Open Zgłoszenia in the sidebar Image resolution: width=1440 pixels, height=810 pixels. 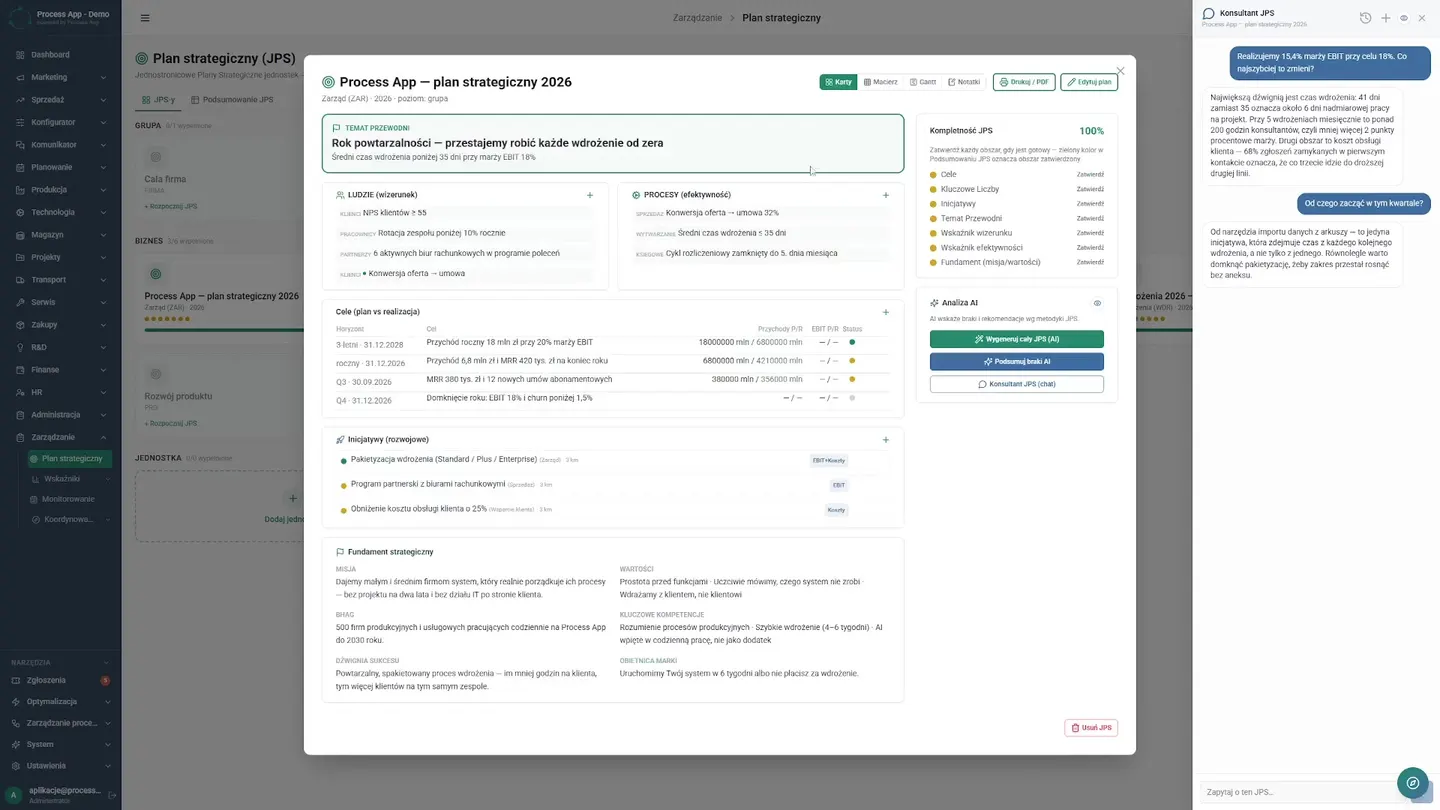tap(60, 679)
